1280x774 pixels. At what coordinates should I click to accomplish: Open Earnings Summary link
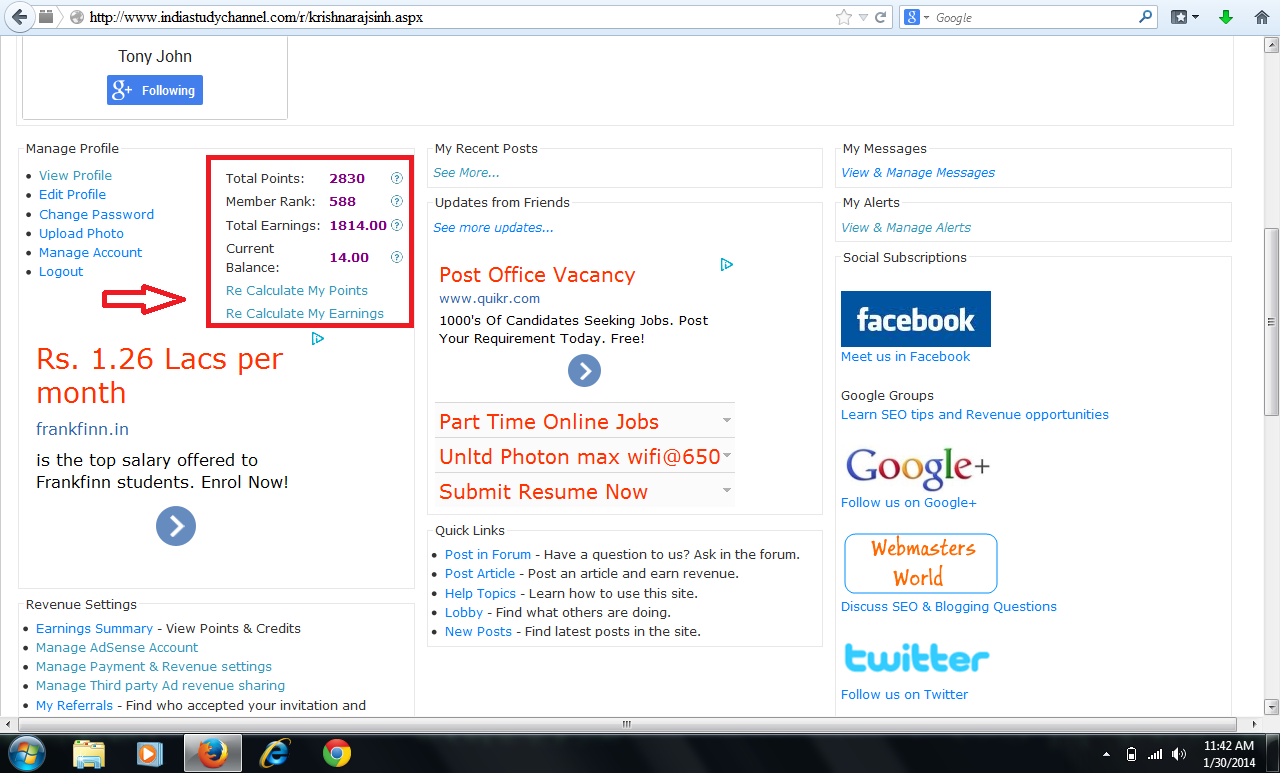click(x=94, y=628)
